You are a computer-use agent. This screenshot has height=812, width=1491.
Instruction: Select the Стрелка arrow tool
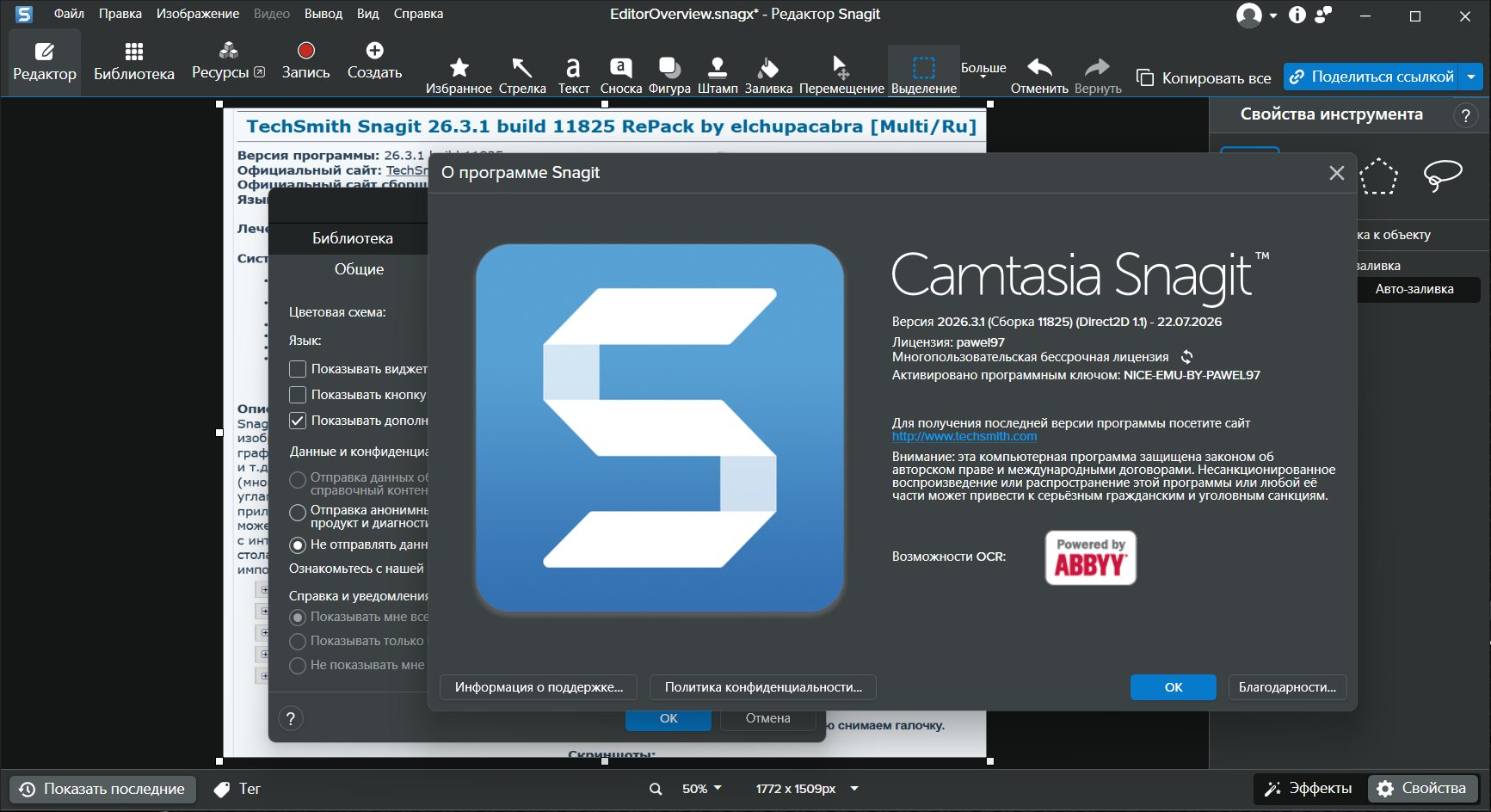click(522, 75)
